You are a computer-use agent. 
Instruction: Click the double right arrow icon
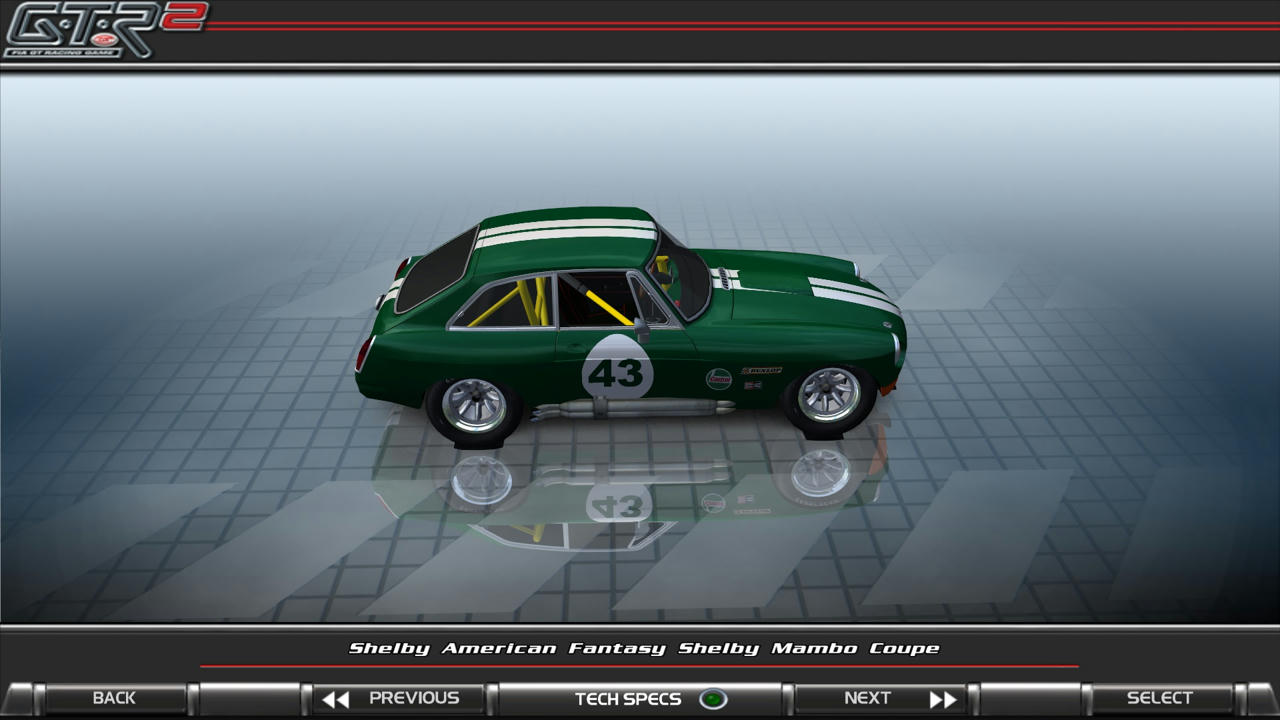point(943,699)
